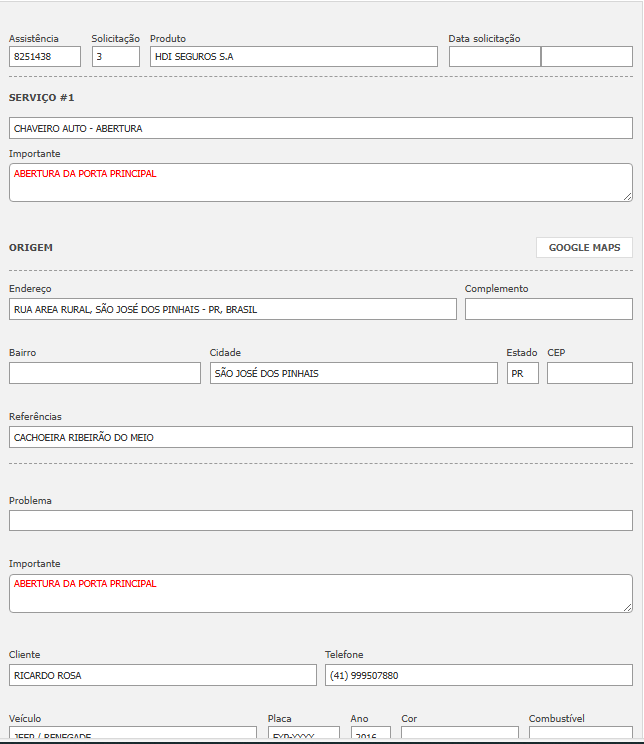Grab resize handle of the first Importante textarea
The image size is (644, 744).
point(627,196)
